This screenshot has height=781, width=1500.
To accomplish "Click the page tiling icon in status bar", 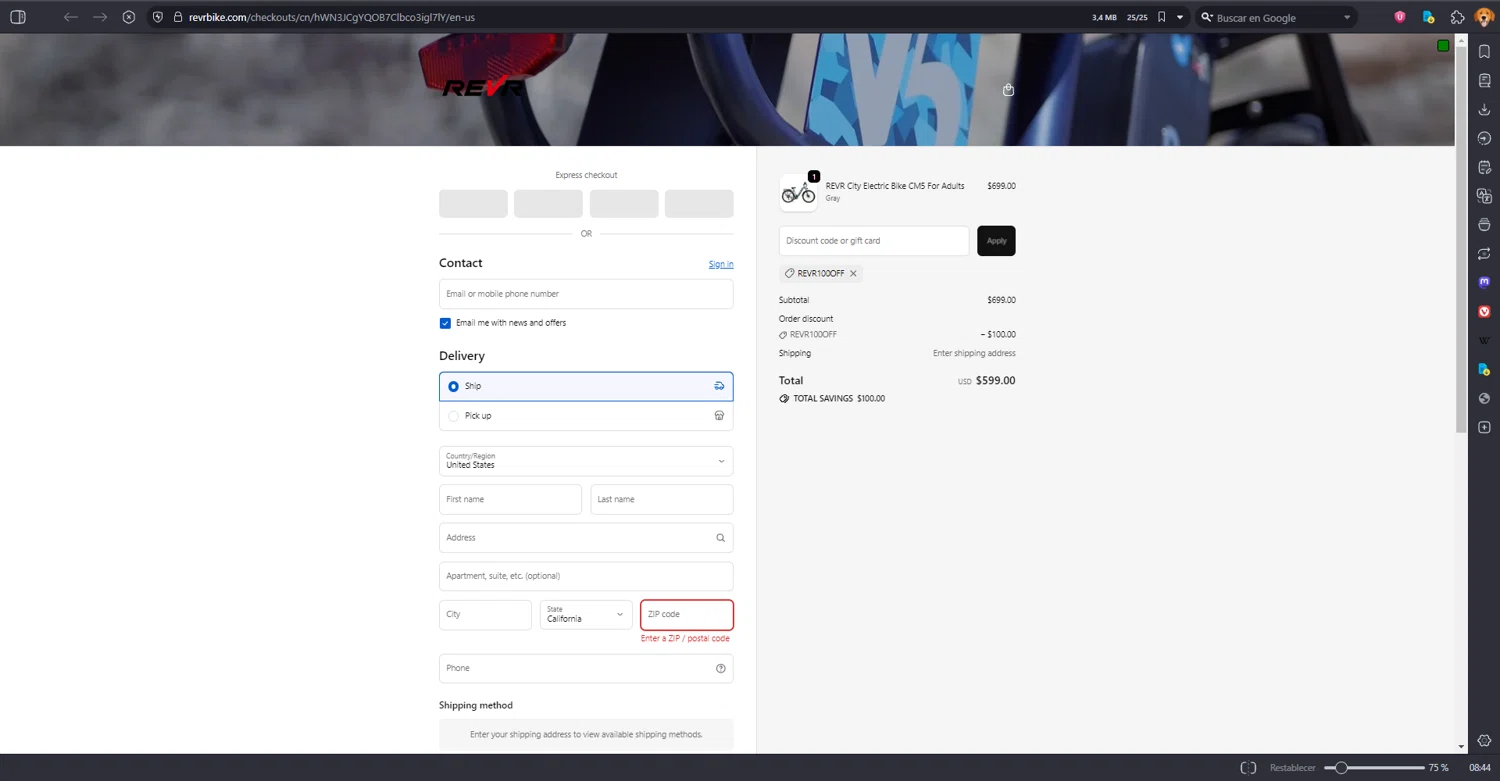I will tap(1248, 768).
